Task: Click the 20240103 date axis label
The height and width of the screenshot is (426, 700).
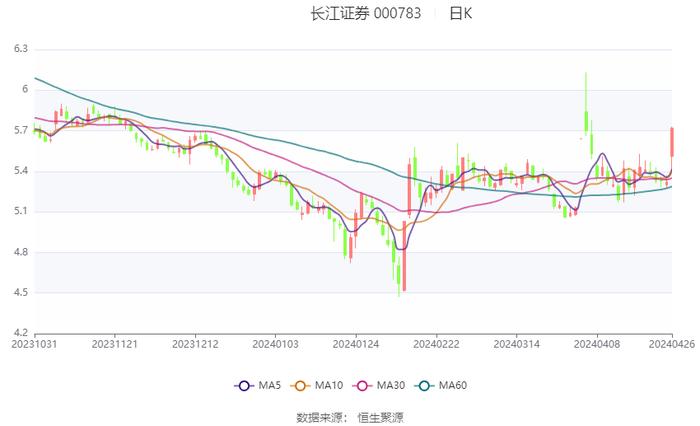Action: point(275,343)
